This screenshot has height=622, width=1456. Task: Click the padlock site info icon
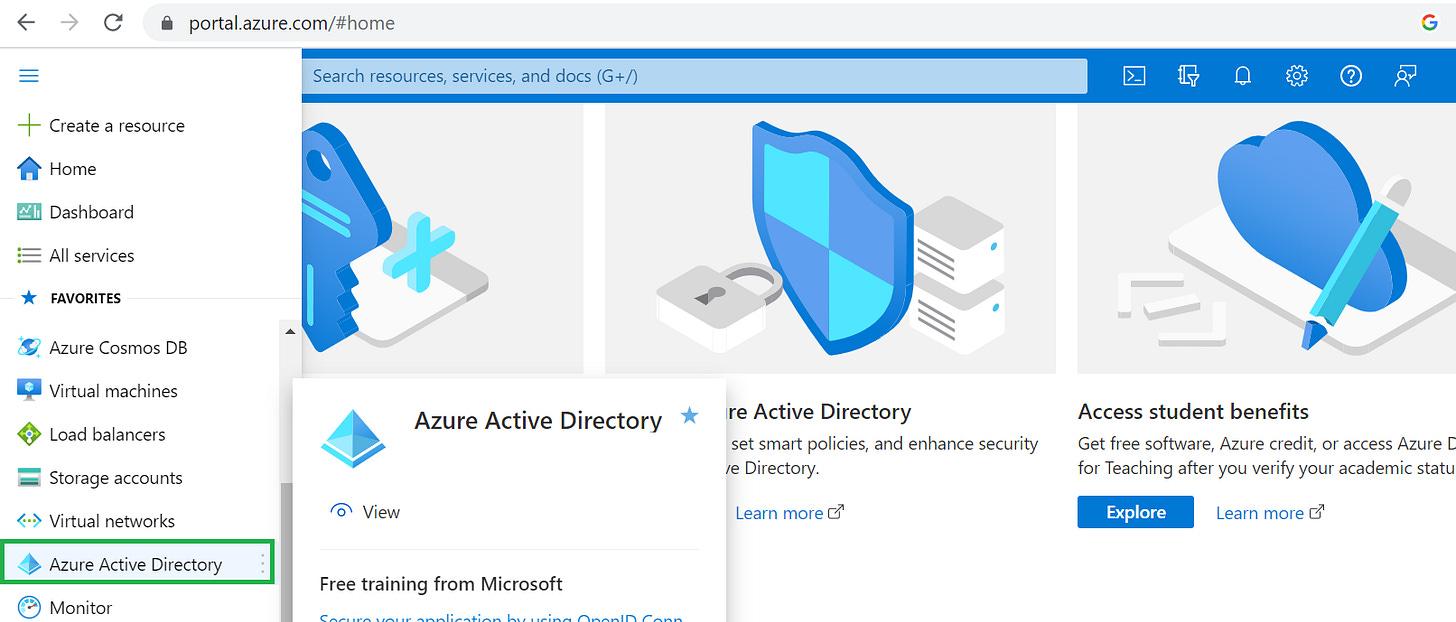(x=167, y=23)
